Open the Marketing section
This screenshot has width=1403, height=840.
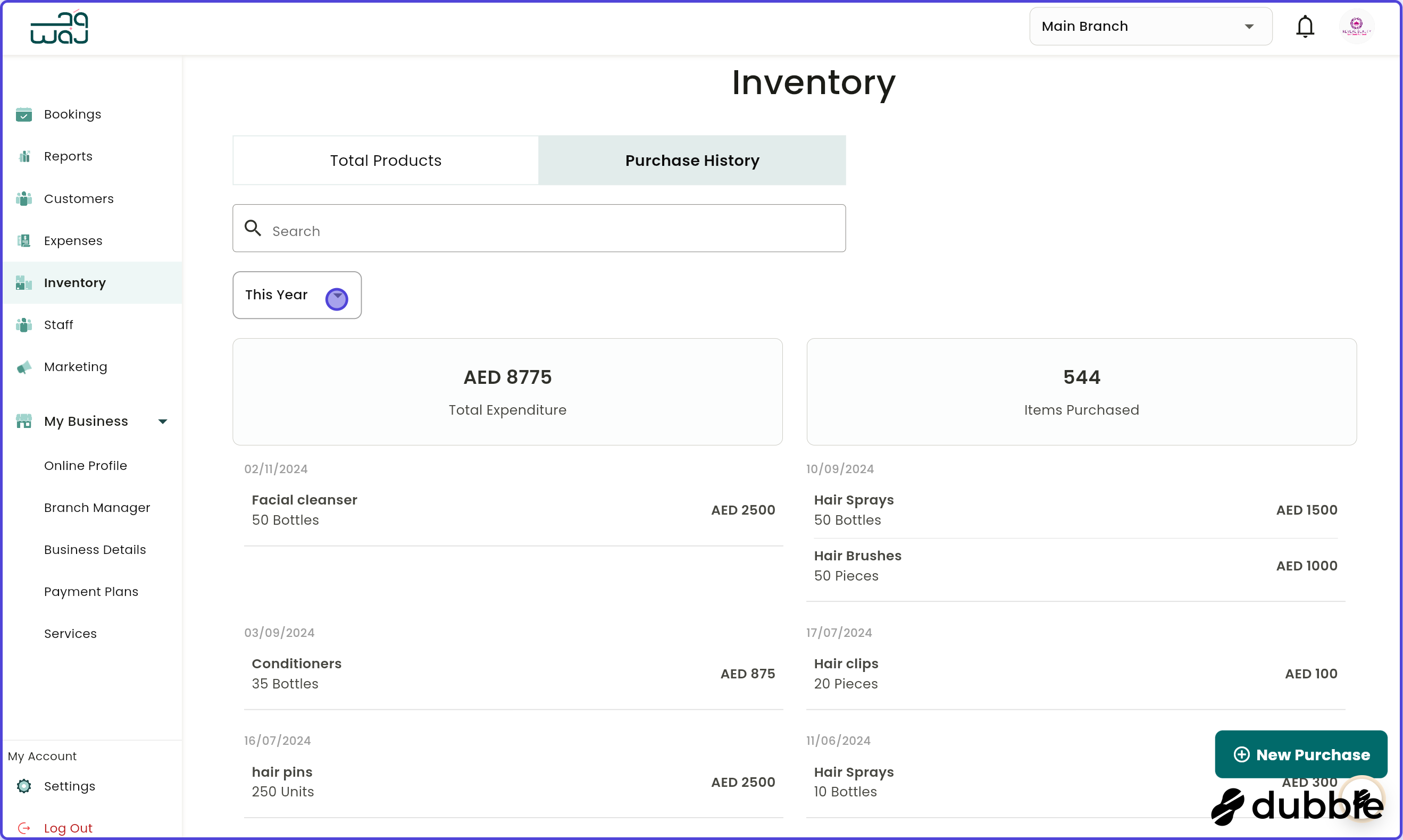click(76, 367)
